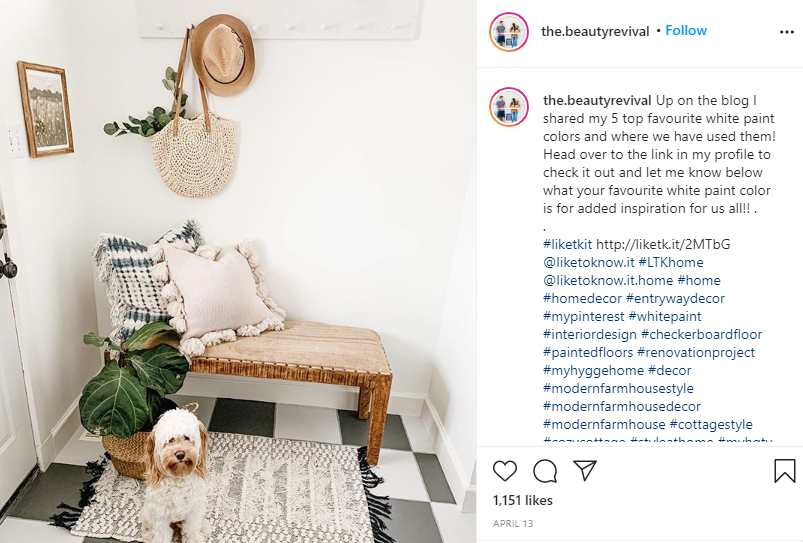Open the APRIL 13 post date link

pos(513,524)
